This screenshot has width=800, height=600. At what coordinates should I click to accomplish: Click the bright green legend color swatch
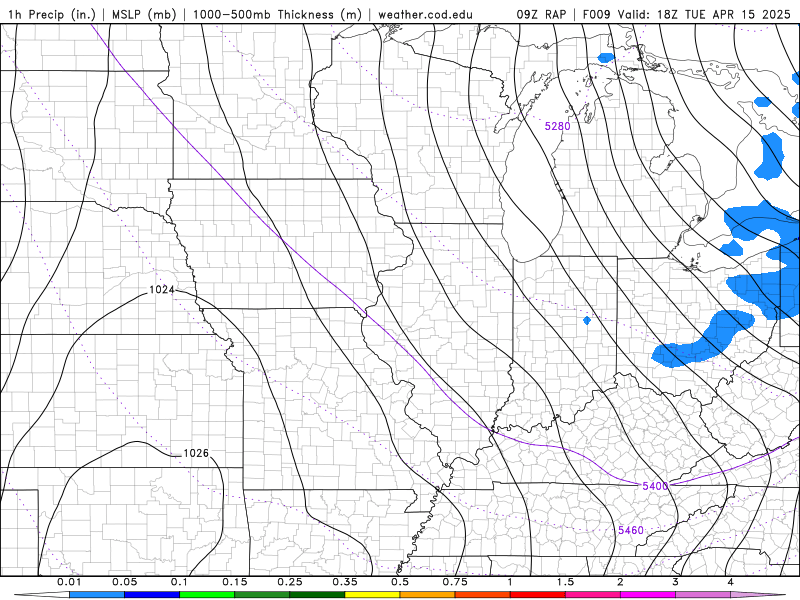(x=207, y=595)
